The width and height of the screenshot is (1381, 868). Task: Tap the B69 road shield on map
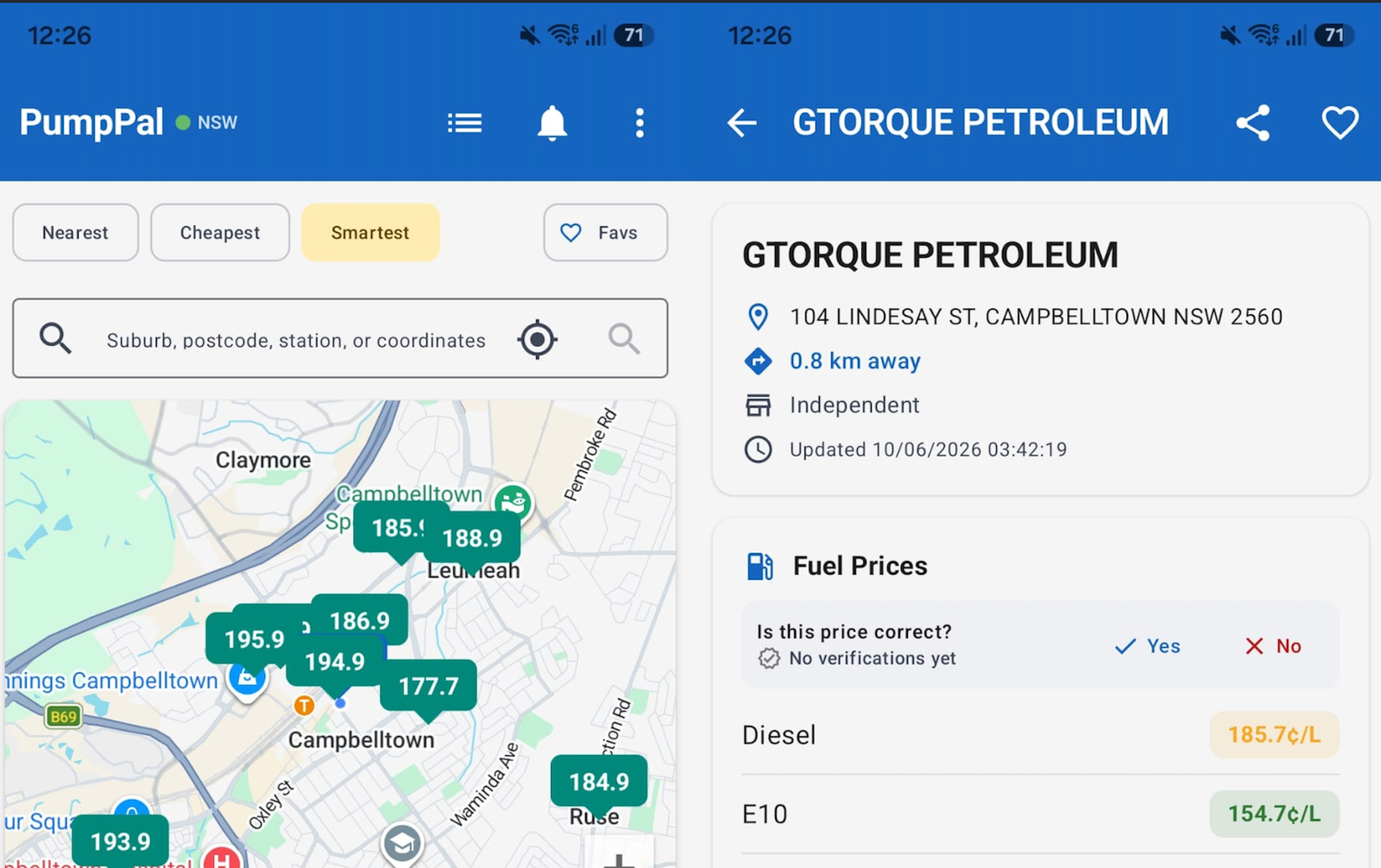coord(63,716)
